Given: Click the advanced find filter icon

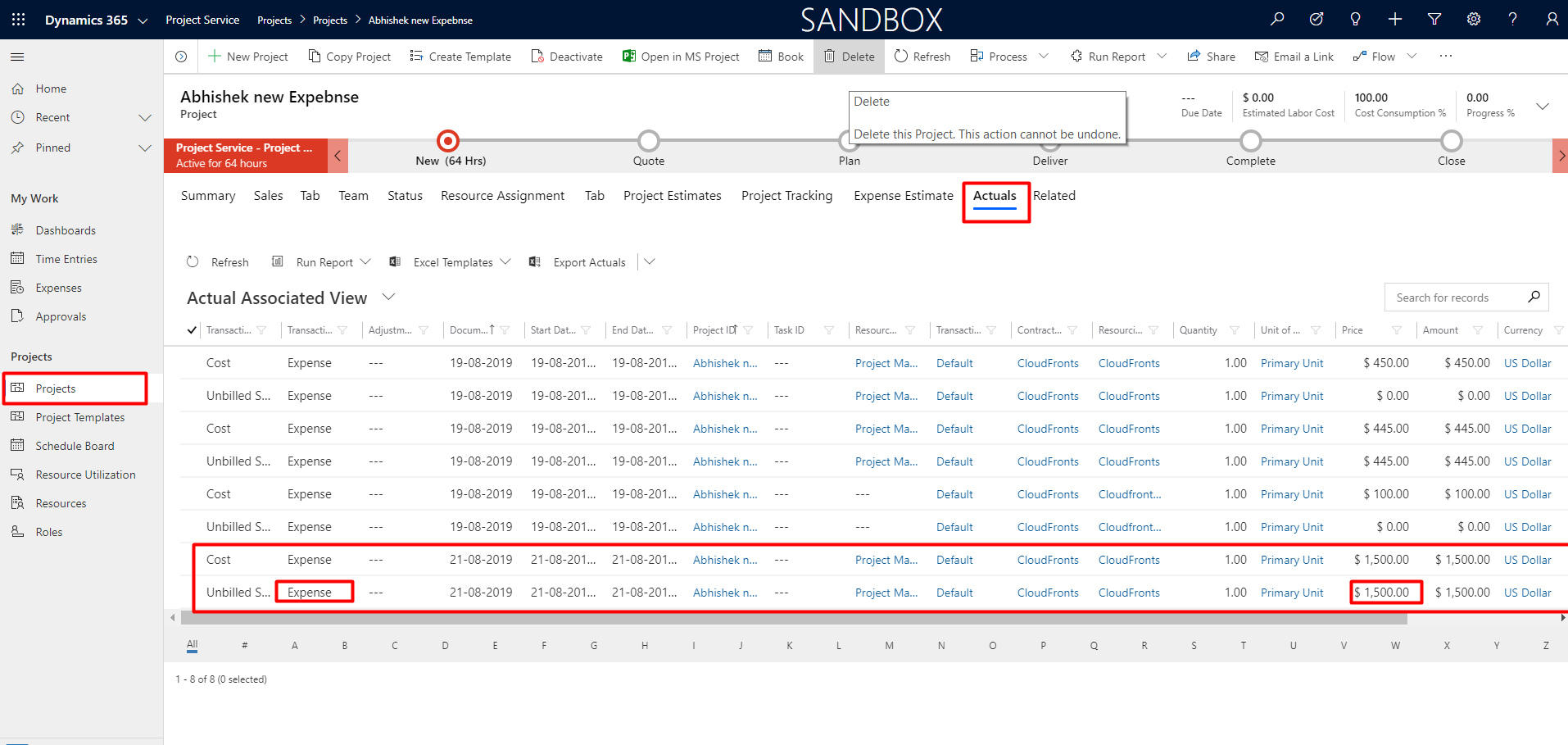Looking at the screenshot, I should tap(1434, 20).
